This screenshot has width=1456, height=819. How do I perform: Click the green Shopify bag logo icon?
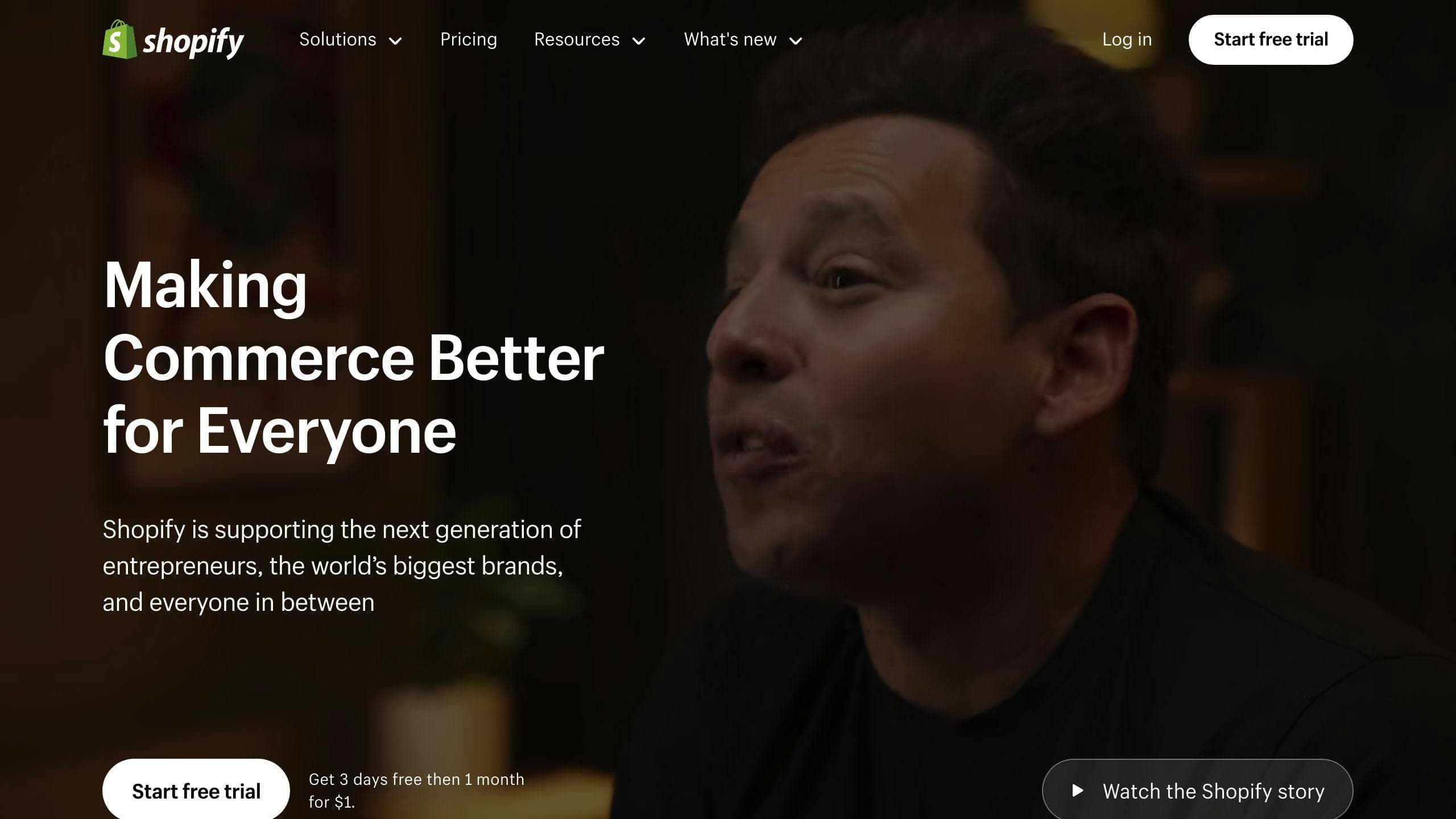[119, 40]
